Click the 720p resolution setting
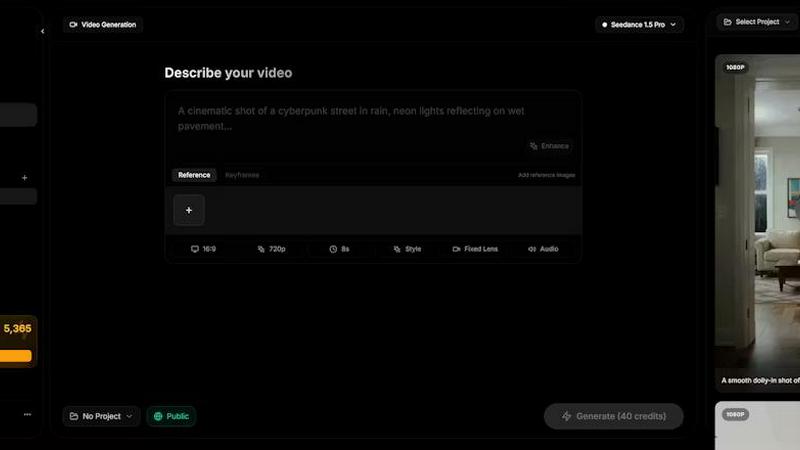This screenshot has width=800, height=450. 270,249
